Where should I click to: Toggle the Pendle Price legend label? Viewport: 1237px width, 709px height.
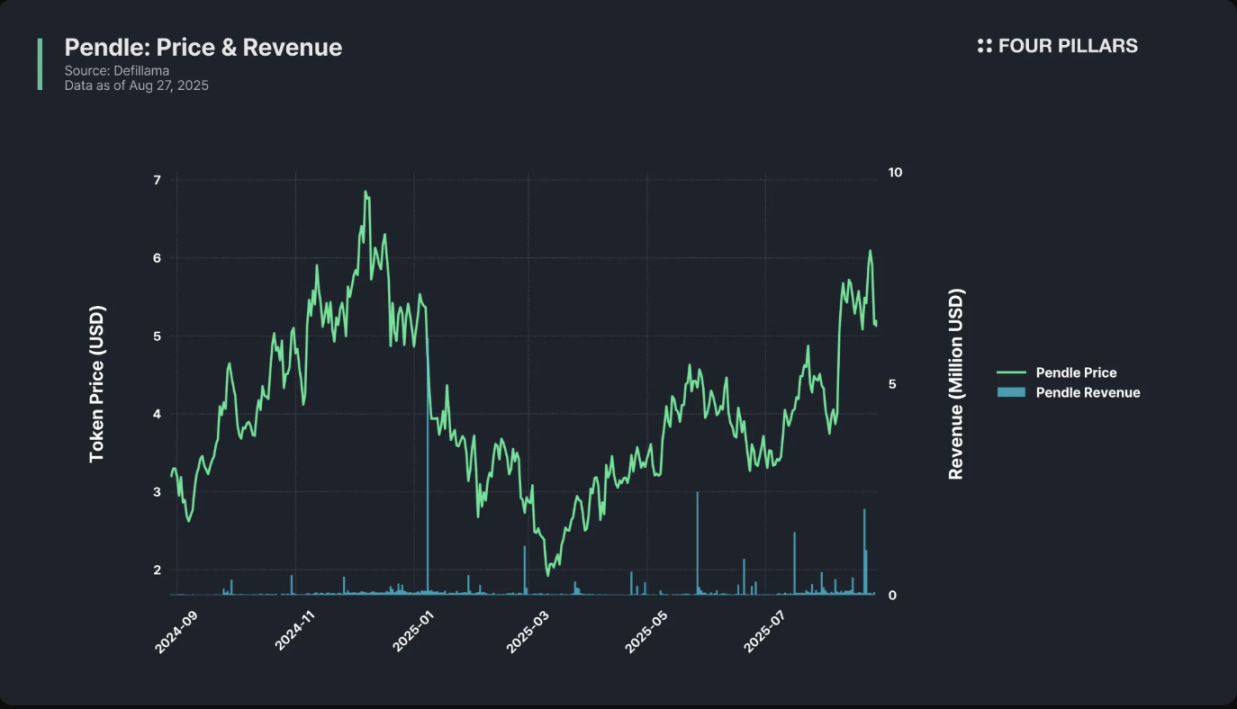[1076, 373]
